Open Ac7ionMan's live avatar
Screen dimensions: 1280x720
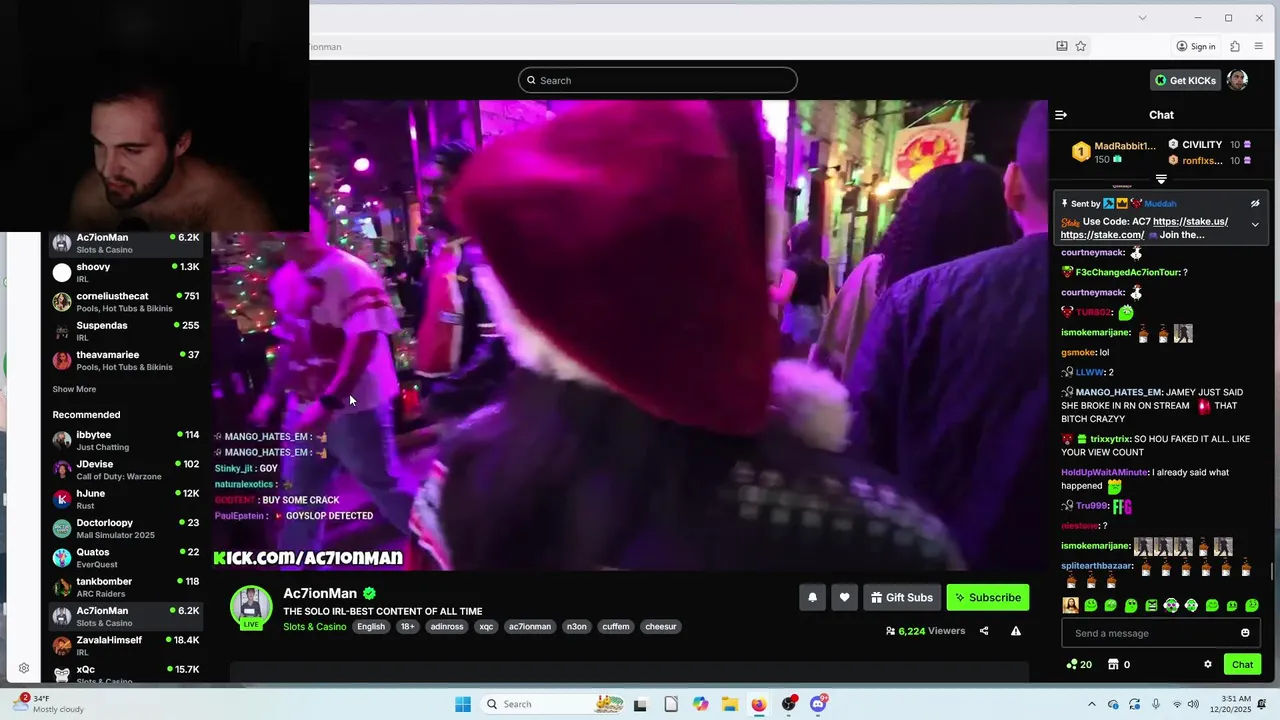tap(251, 607)
